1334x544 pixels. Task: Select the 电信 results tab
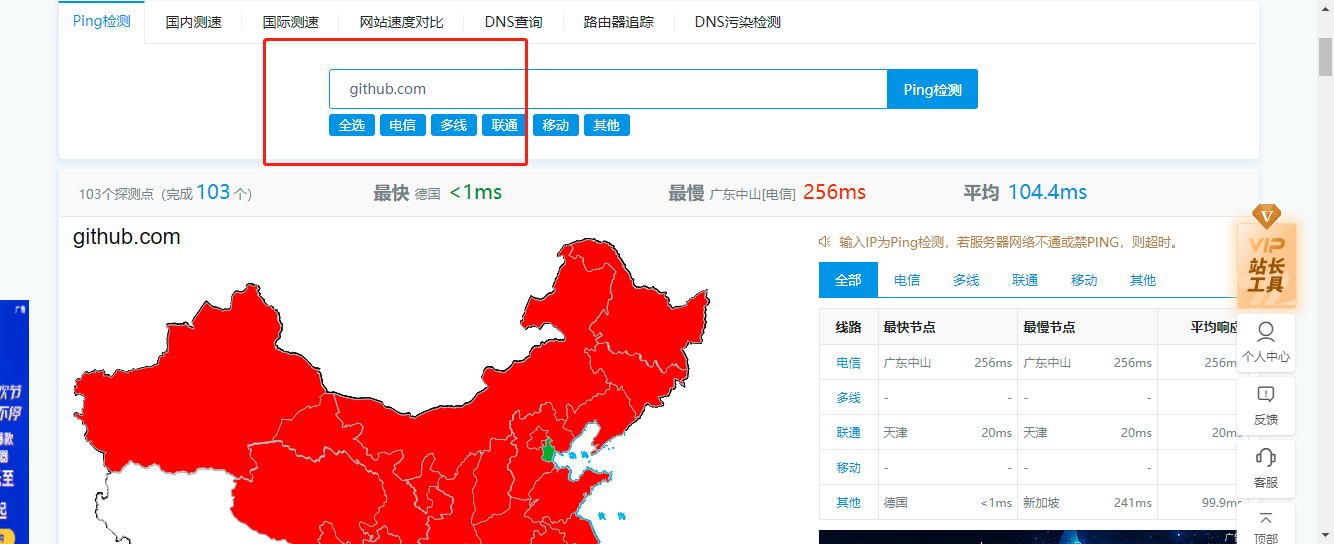pyautogui.click(x=907, y=280)
